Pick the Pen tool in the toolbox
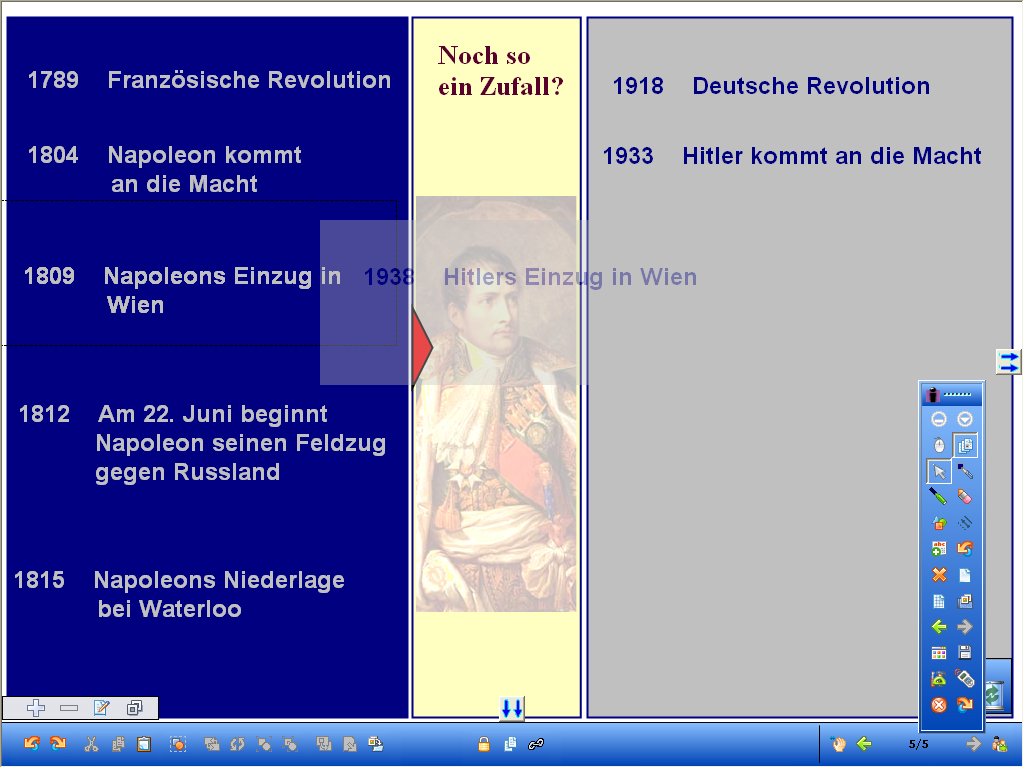The height and width of the screenshot is (768, 1024). [965, 471]
